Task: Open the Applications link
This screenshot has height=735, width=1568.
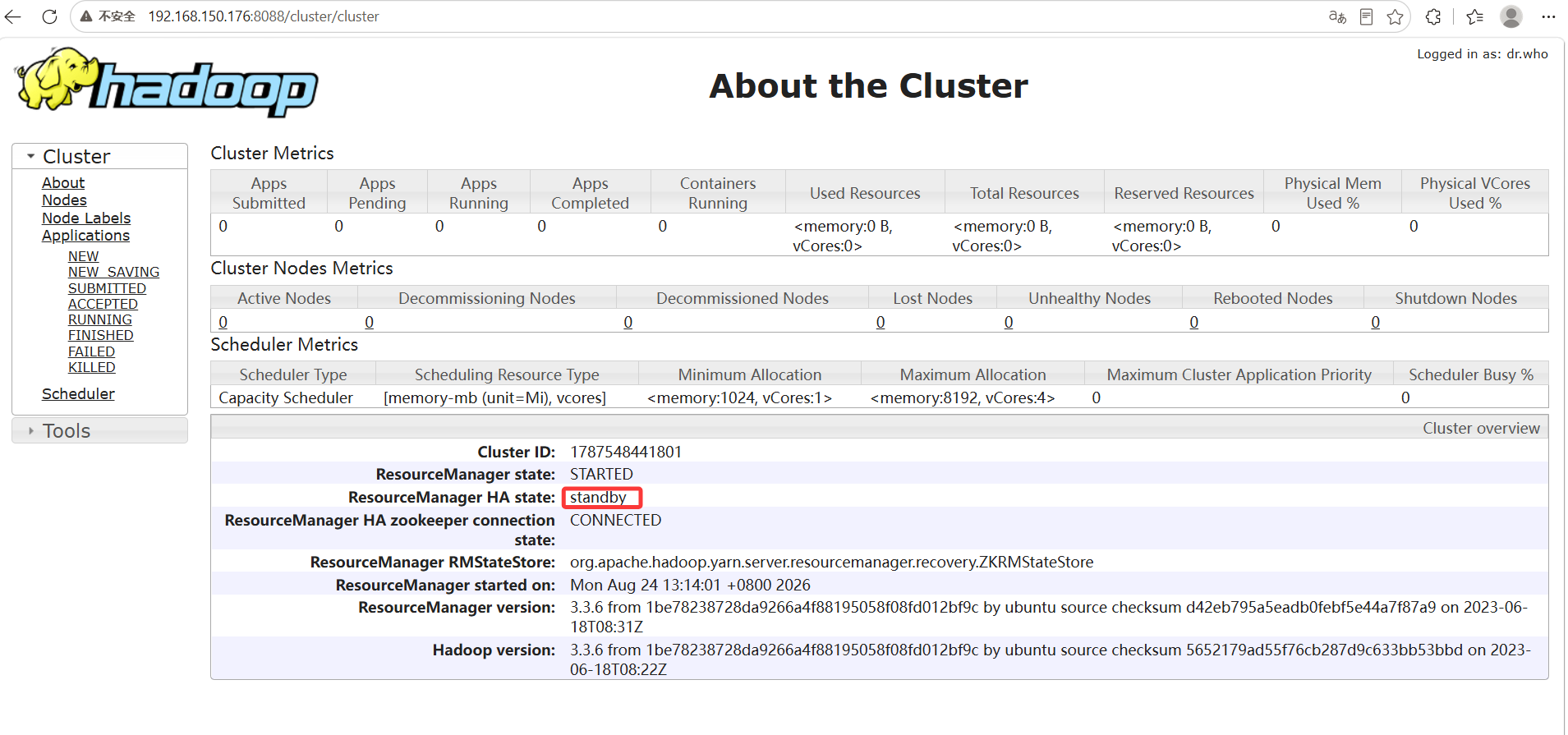Action: 85,236
